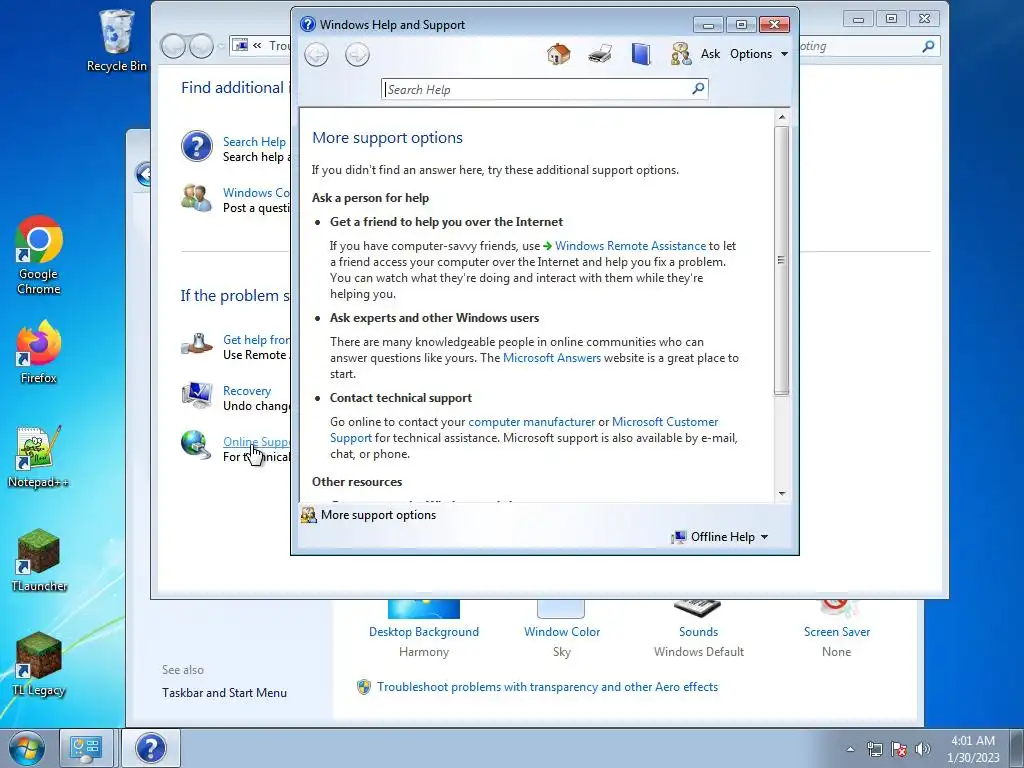The width and height of the screenshot is (1024, 768).
Task: Open the Recovery link
Action: tap(247, 391)
